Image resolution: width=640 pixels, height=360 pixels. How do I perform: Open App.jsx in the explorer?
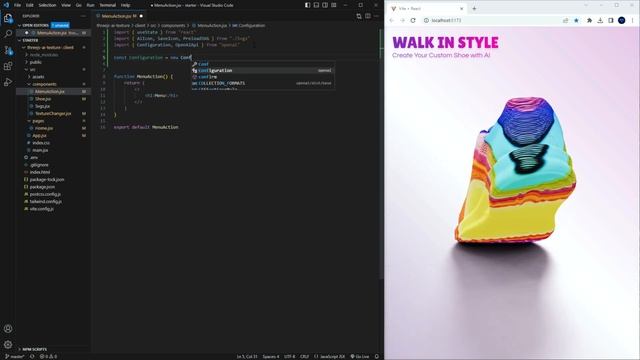pos(40,136)
